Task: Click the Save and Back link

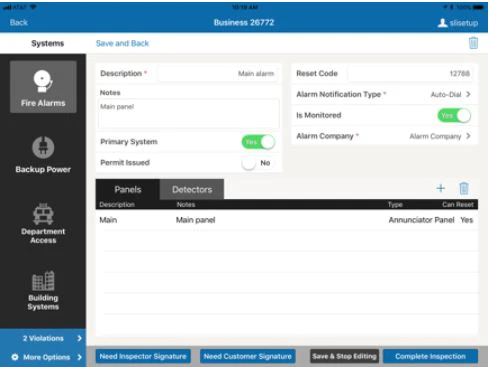Action: (122, 43)
